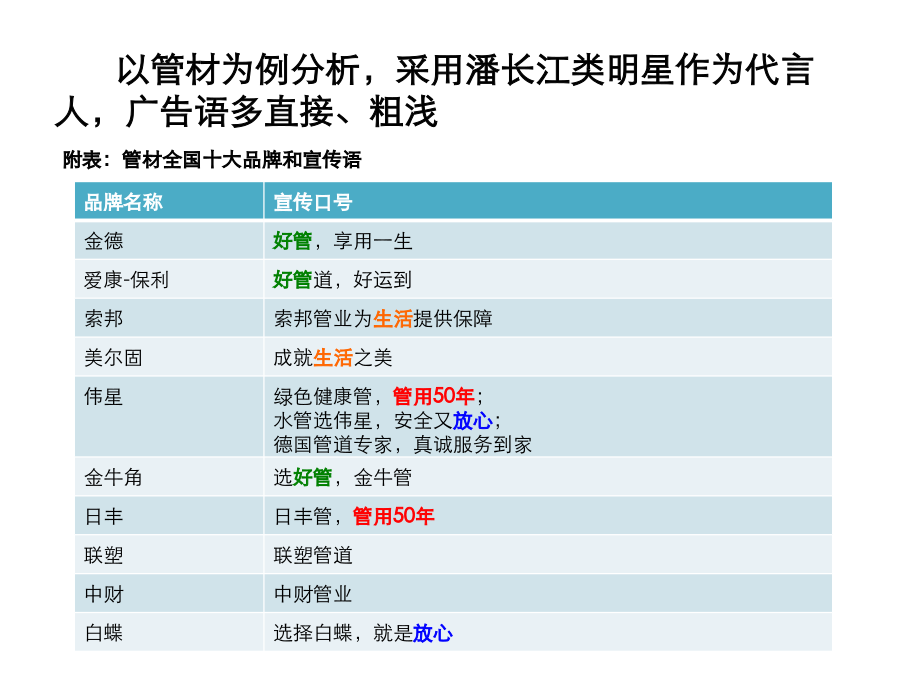Click the slogan 好管道，好运到

pos(343,280)
